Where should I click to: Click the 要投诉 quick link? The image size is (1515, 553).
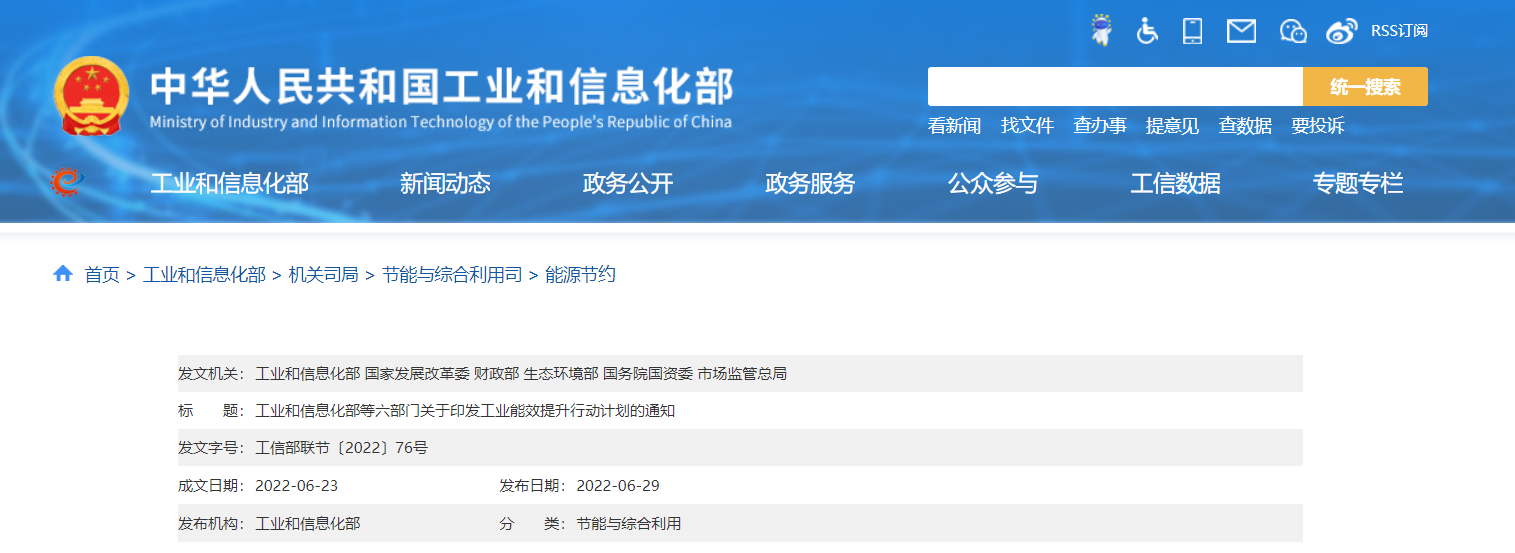coord(1317,126)
